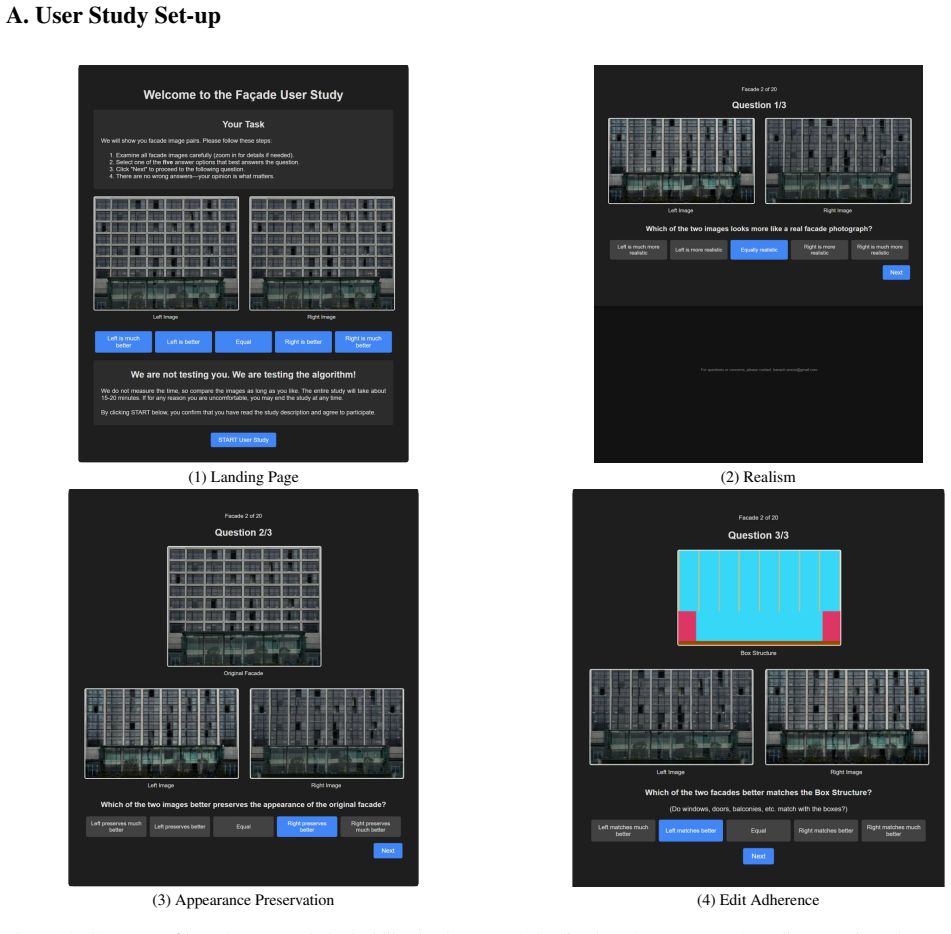Choose 'Right is much more realistic' option

coord(879,250)
